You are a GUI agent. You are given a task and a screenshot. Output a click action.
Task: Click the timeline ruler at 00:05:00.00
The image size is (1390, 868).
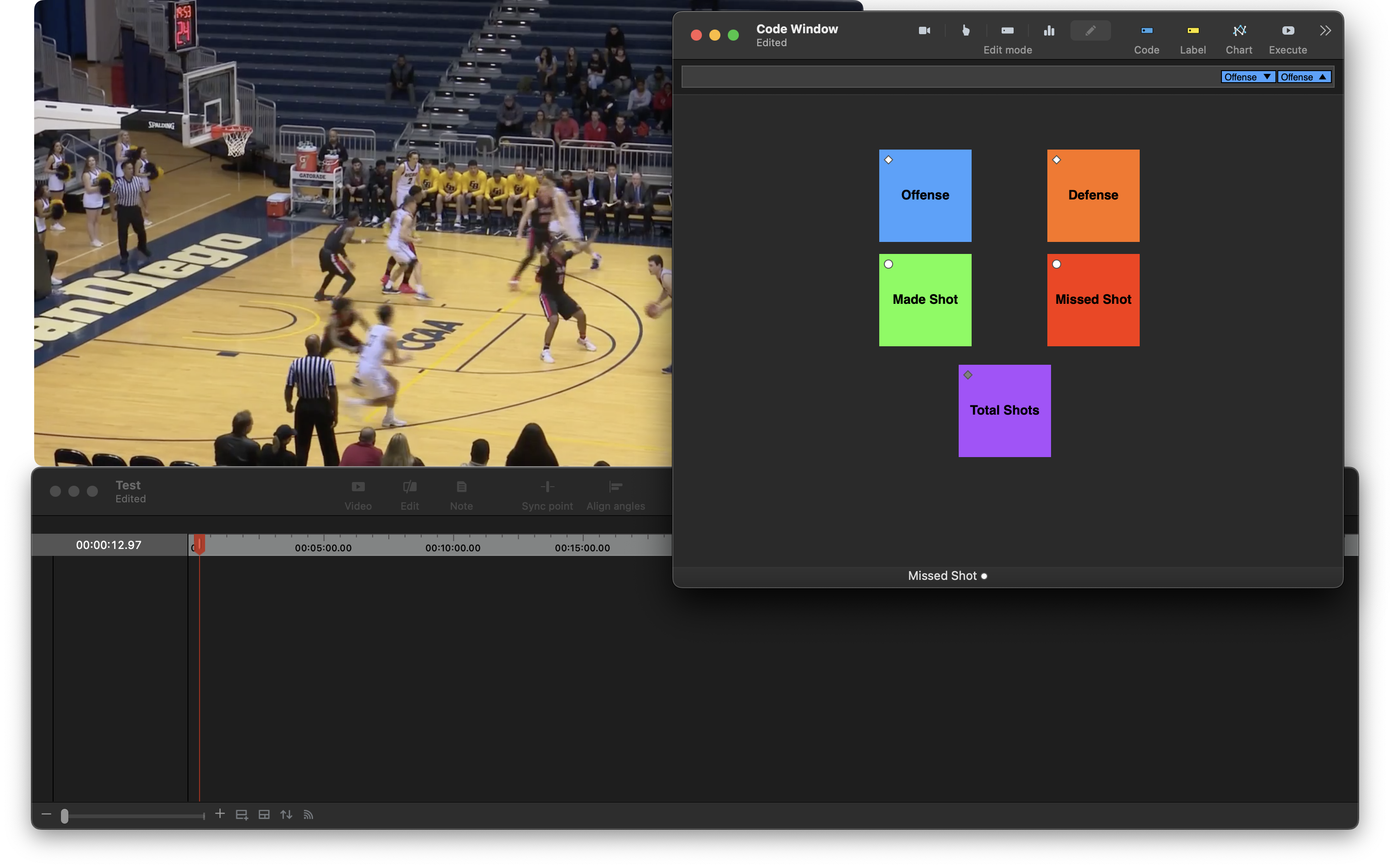click(323, 548)
